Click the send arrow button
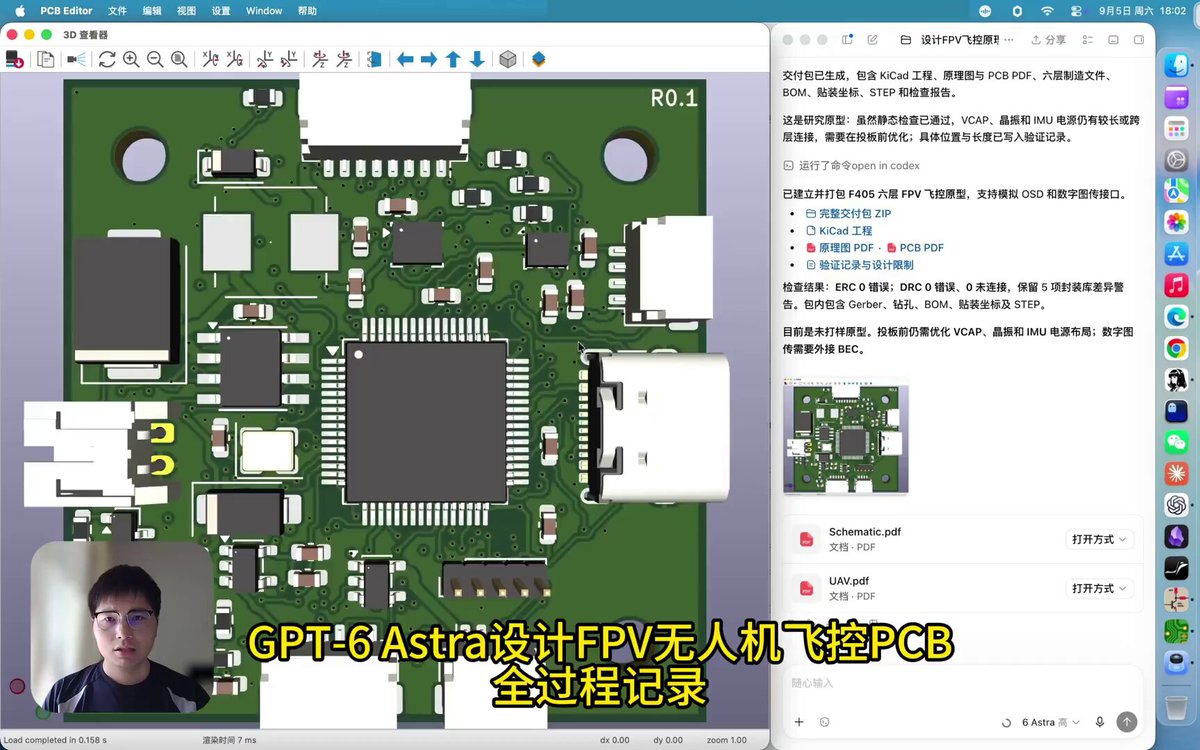The height and width of the screenshot is (750, 1200). 1127,722
